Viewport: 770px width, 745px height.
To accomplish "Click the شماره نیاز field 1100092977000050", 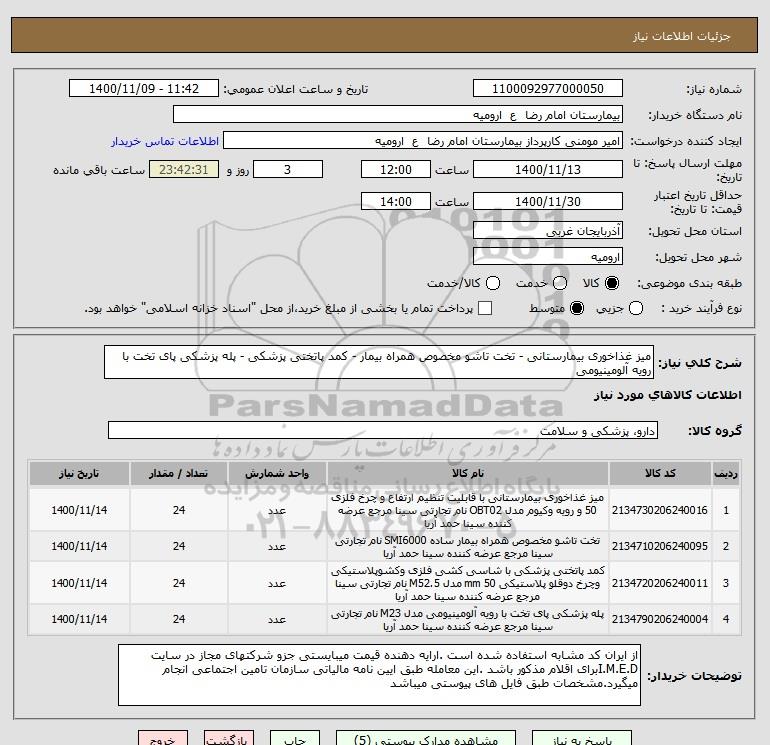I will coord(548,88).
